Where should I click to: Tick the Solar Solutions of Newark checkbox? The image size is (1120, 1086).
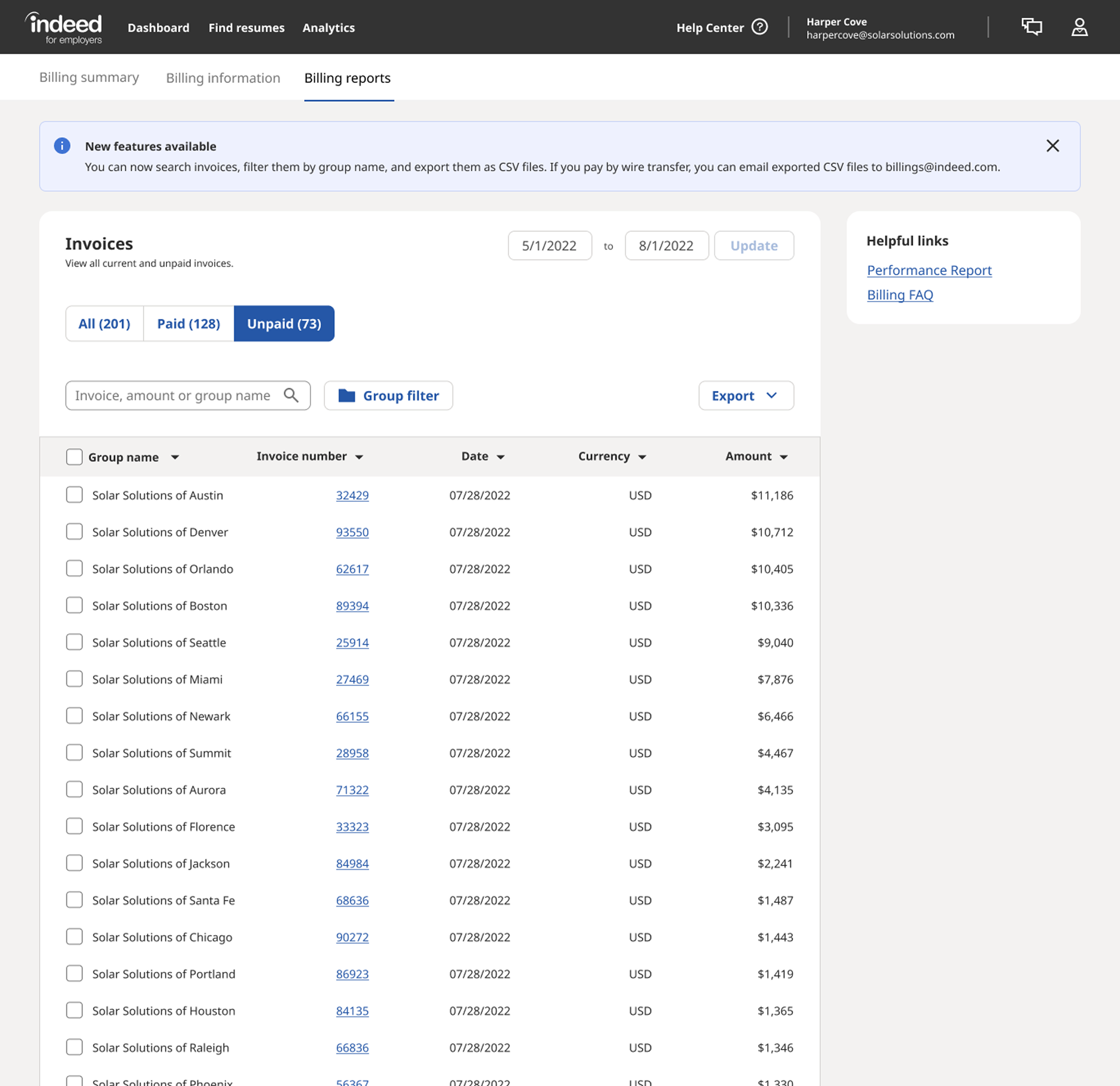click(x=74, y=715)
